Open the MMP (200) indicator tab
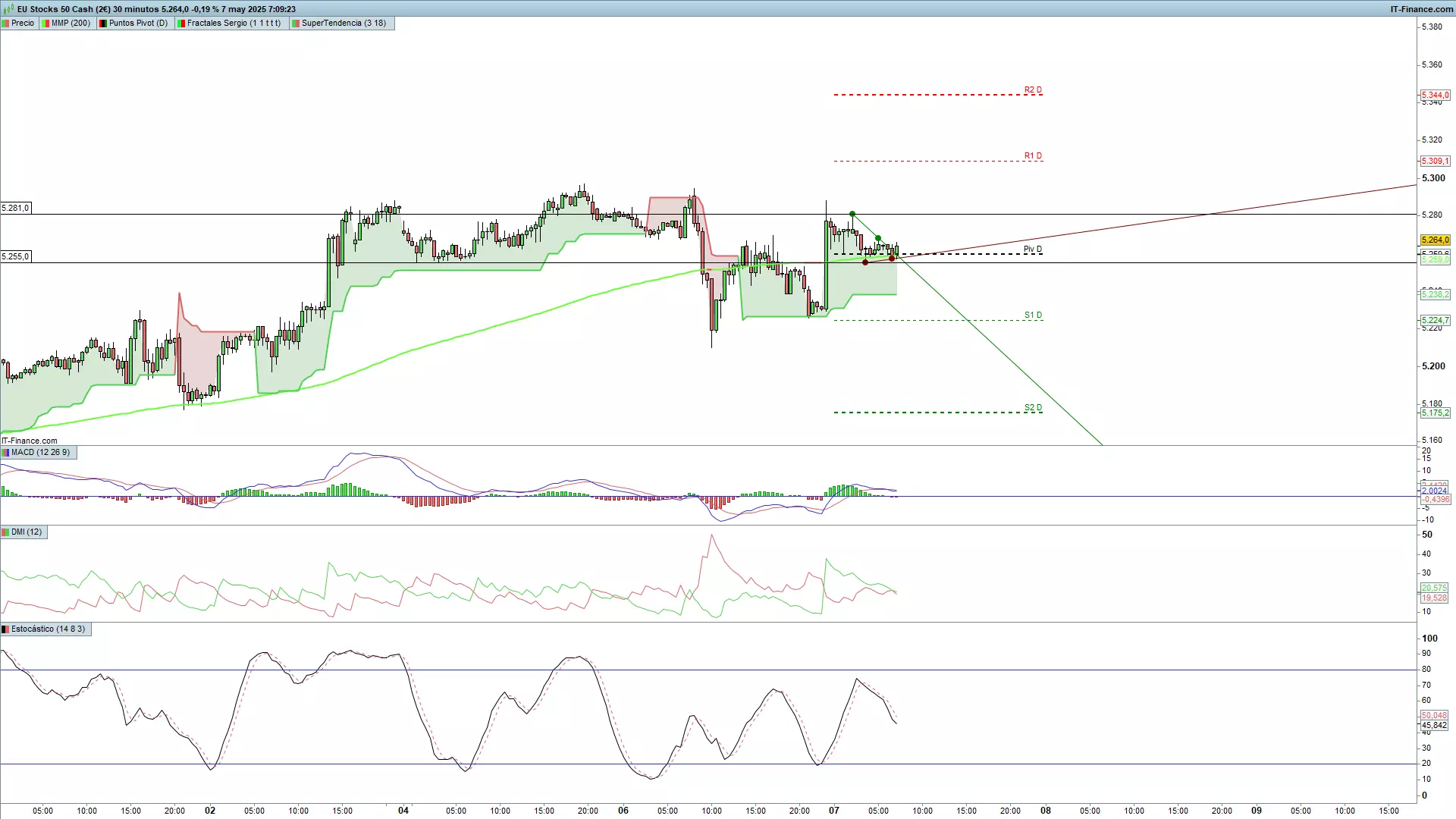The image size is (1456, 819). [67, 23]
